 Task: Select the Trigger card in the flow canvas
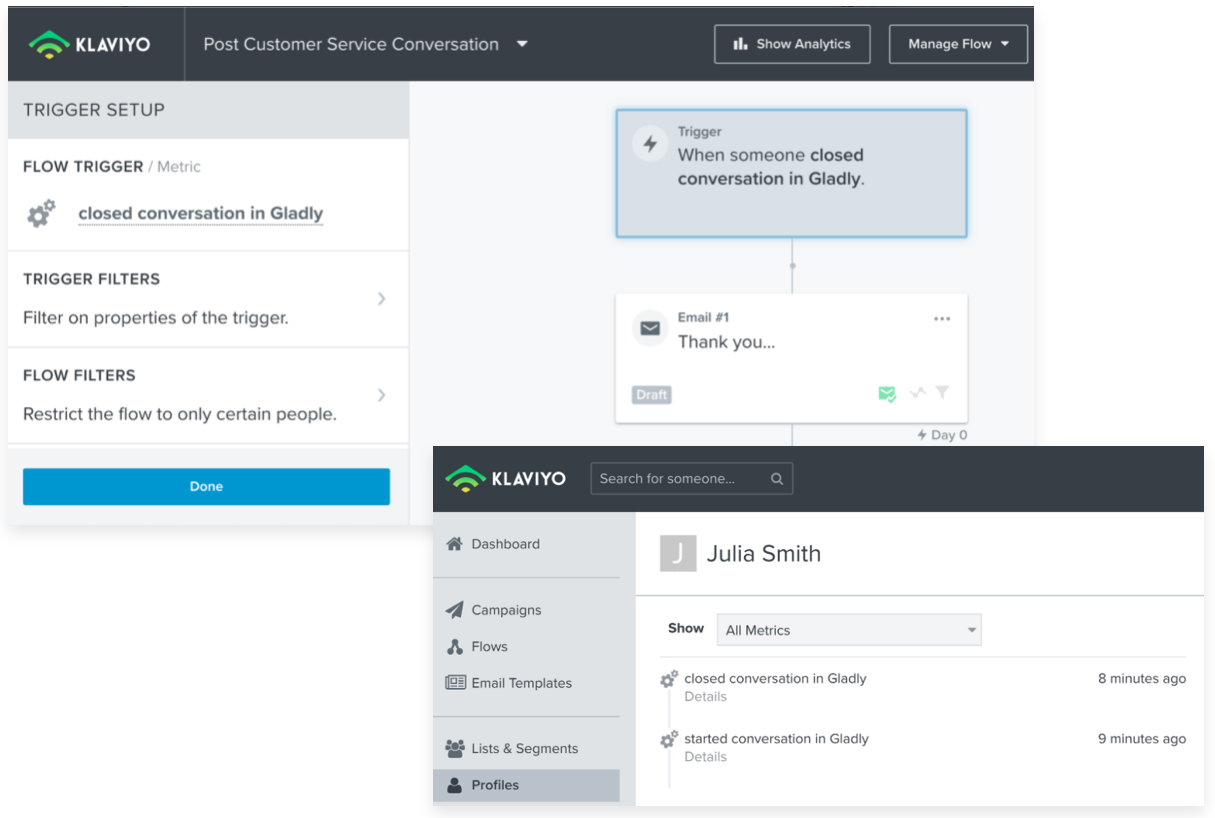coord(791,173)
